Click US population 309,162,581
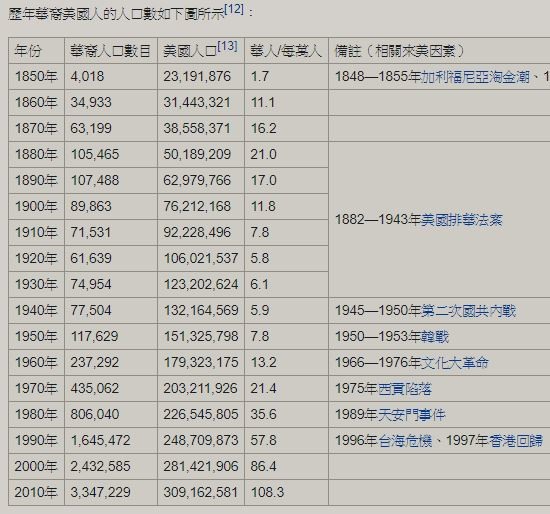The image size is (550, 514). [x=201, y=492]
